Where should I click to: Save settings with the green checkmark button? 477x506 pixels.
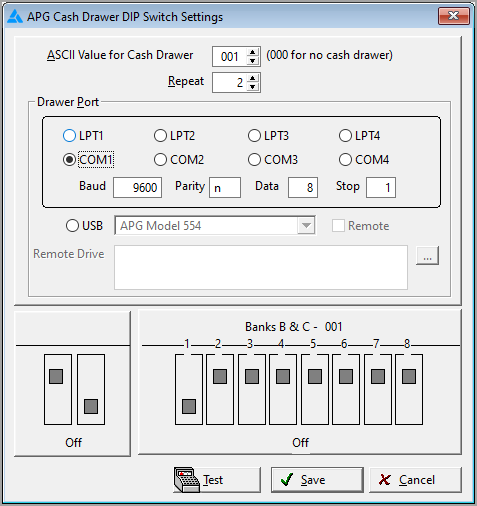(317, 480)
